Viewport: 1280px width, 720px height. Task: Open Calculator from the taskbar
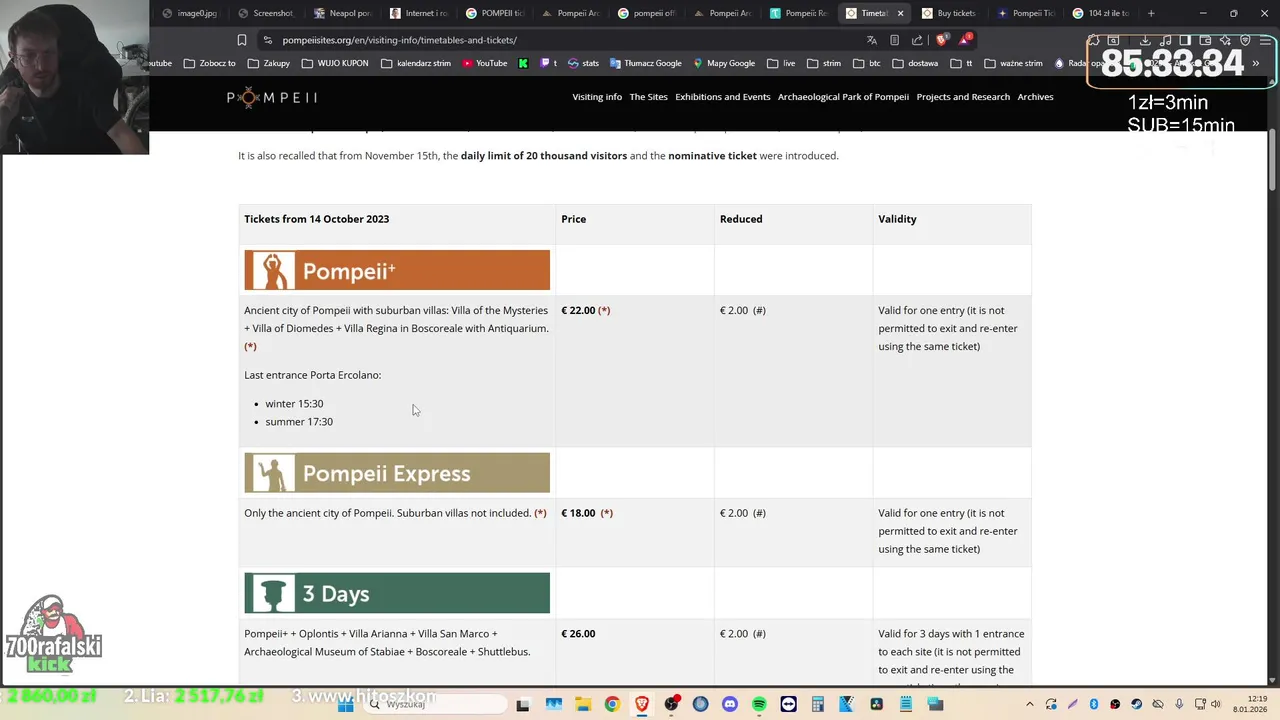pos(818,704)
